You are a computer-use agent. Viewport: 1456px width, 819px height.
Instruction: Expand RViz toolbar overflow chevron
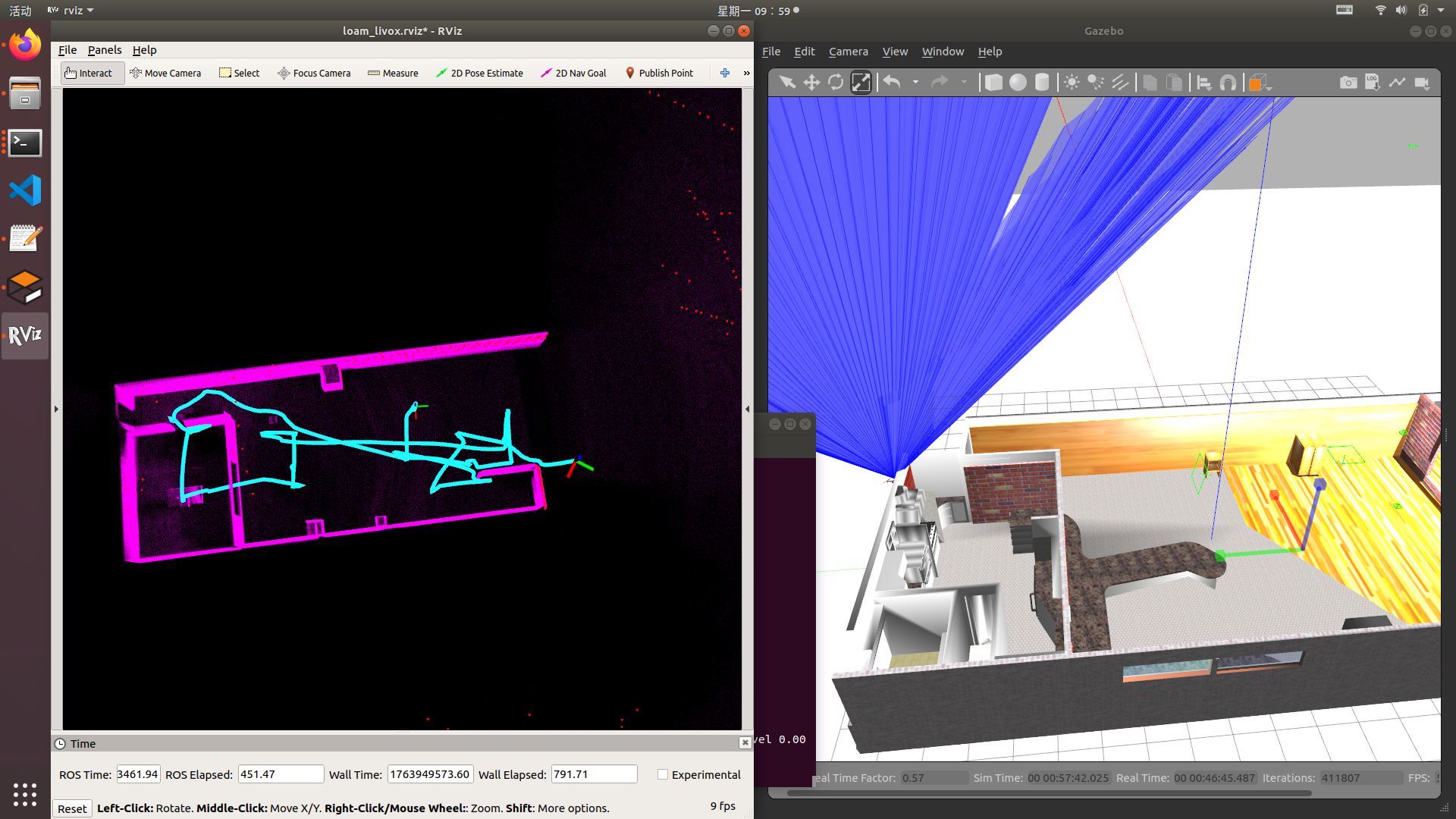746,73
